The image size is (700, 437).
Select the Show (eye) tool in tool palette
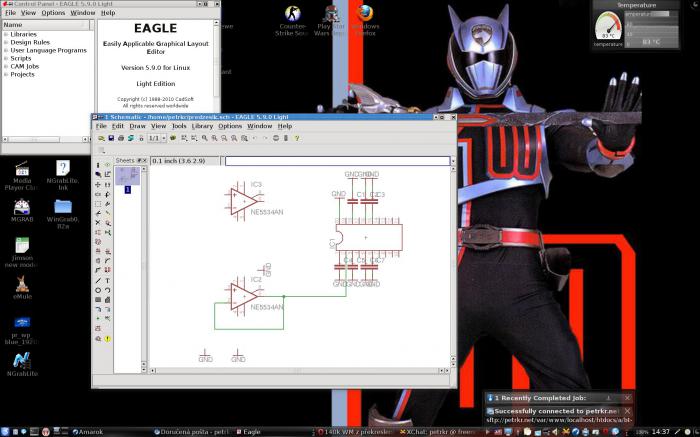[108, 165]
